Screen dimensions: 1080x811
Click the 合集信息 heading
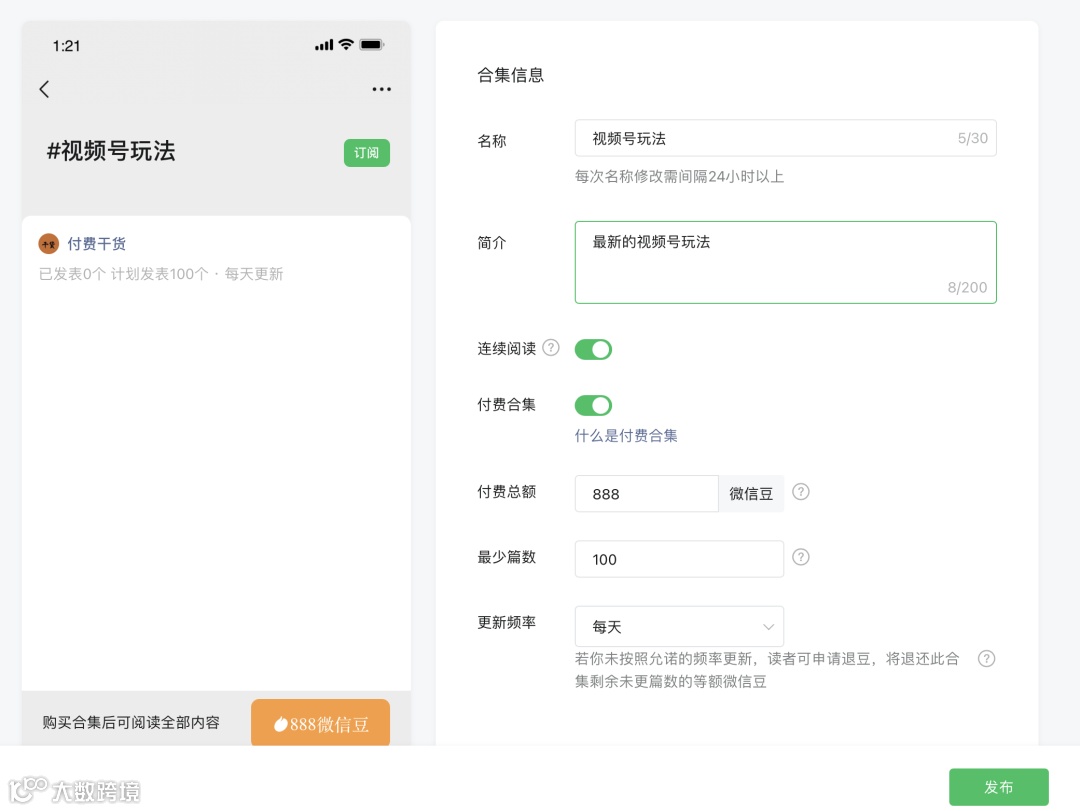[x=510, y=75]
